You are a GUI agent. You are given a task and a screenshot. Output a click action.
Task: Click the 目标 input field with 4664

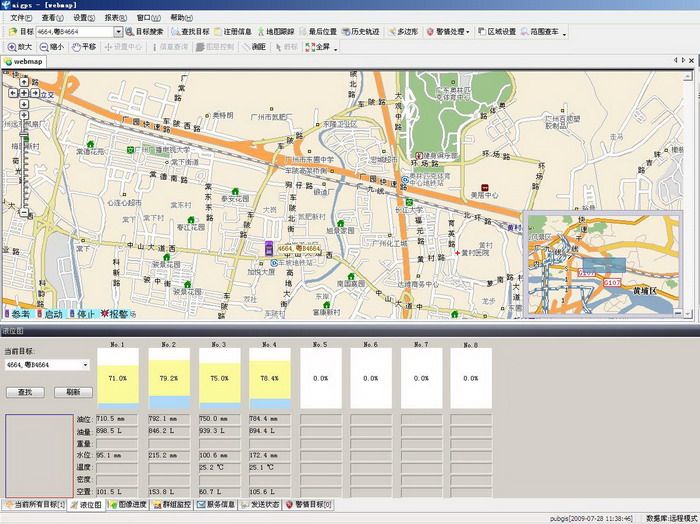point(74,32)
